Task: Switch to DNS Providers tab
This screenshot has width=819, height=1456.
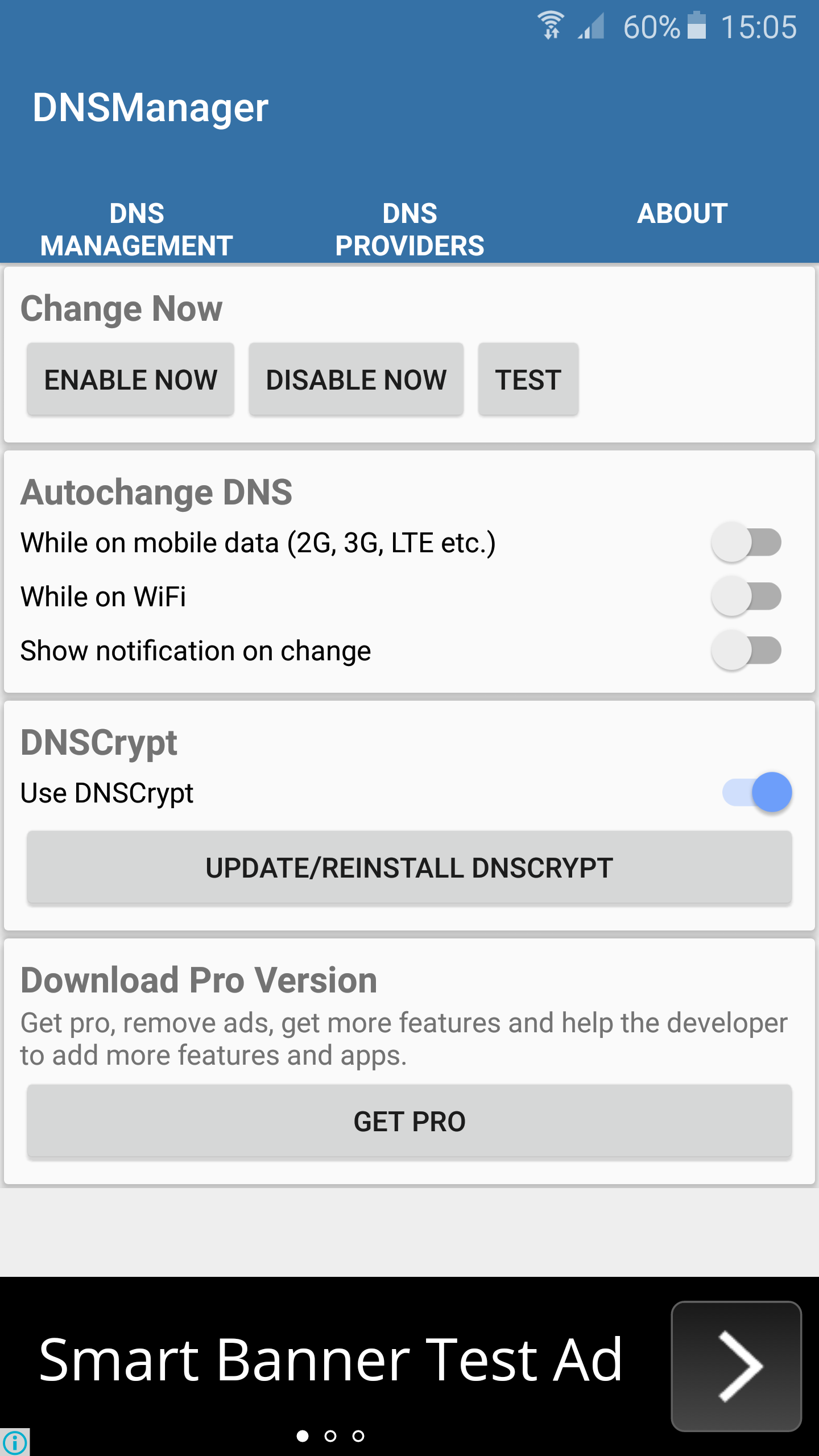Action: [x=409, y=230]
